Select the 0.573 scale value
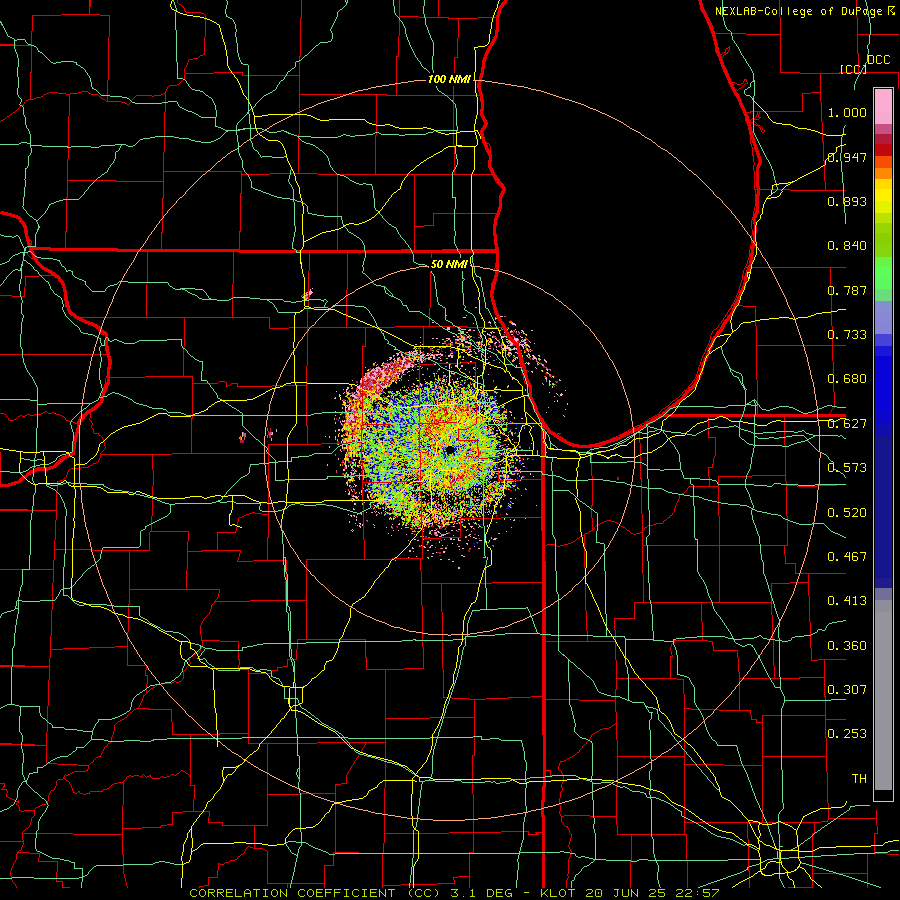 coord(847,468)
